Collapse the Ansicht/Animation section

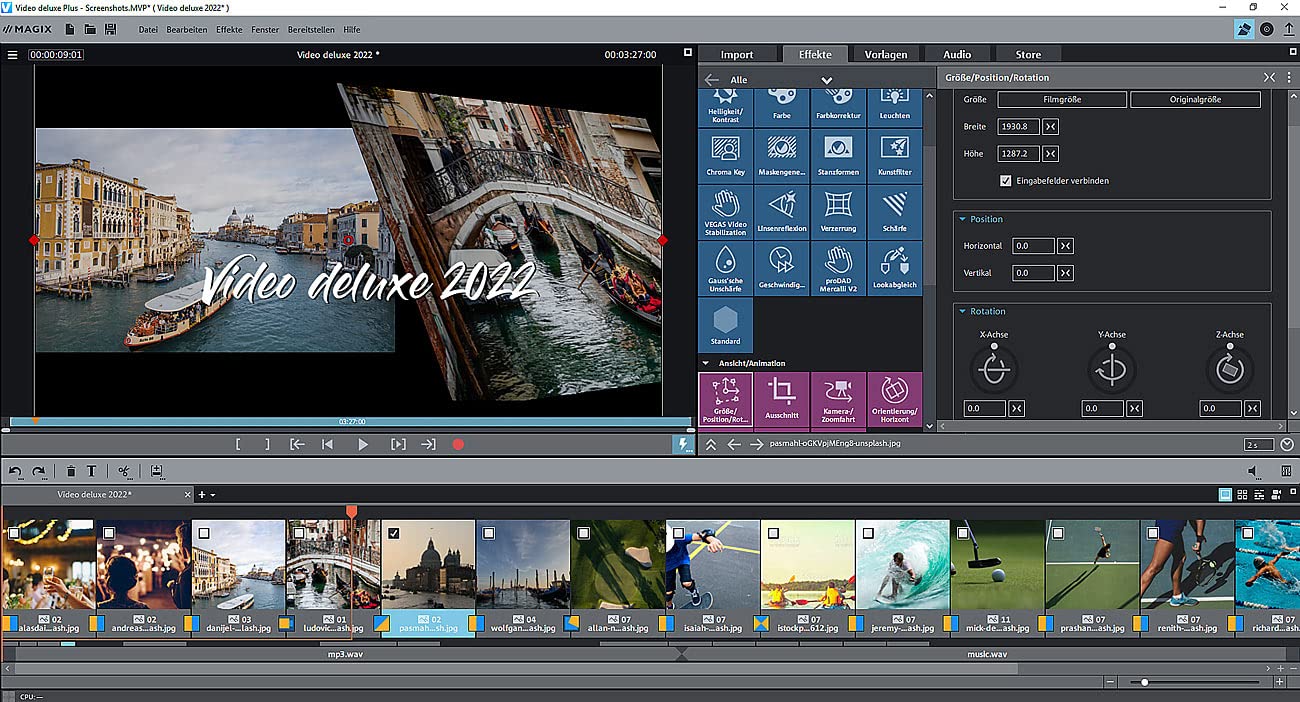(705, 363)
